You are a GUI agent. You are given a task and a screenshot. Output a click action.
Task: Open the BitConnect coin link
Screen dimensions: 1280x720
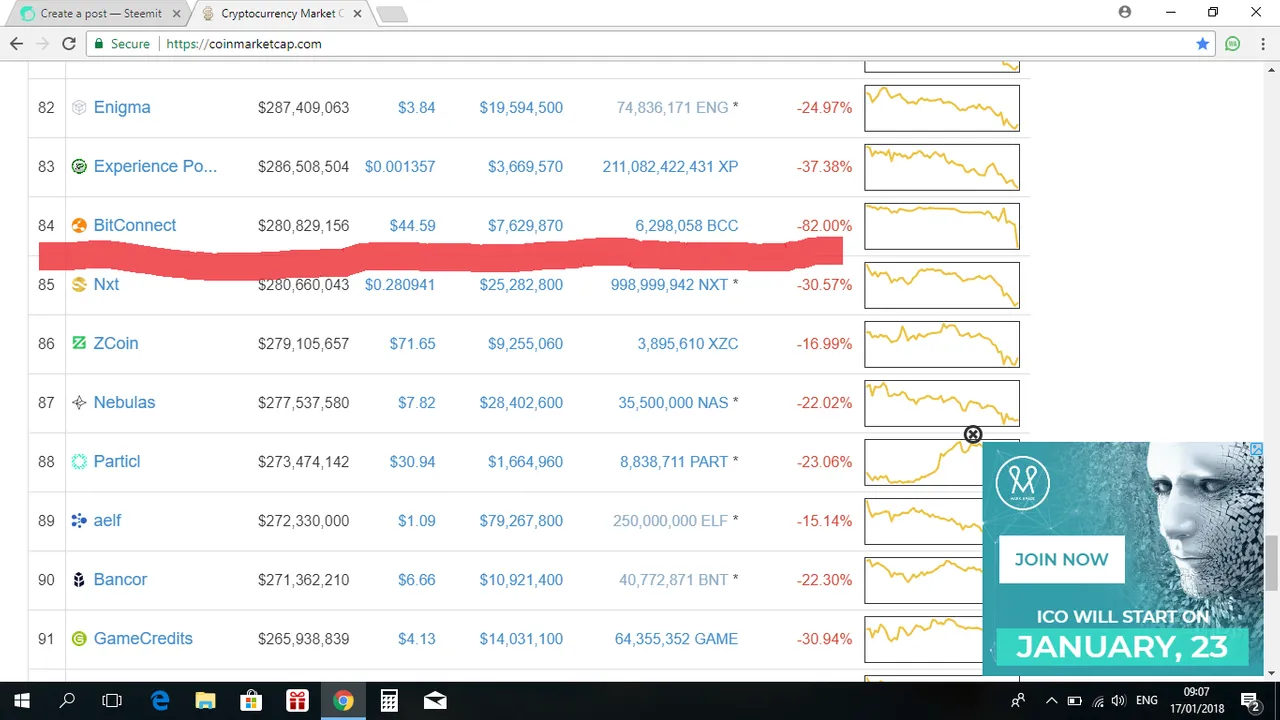click(135, 225)
